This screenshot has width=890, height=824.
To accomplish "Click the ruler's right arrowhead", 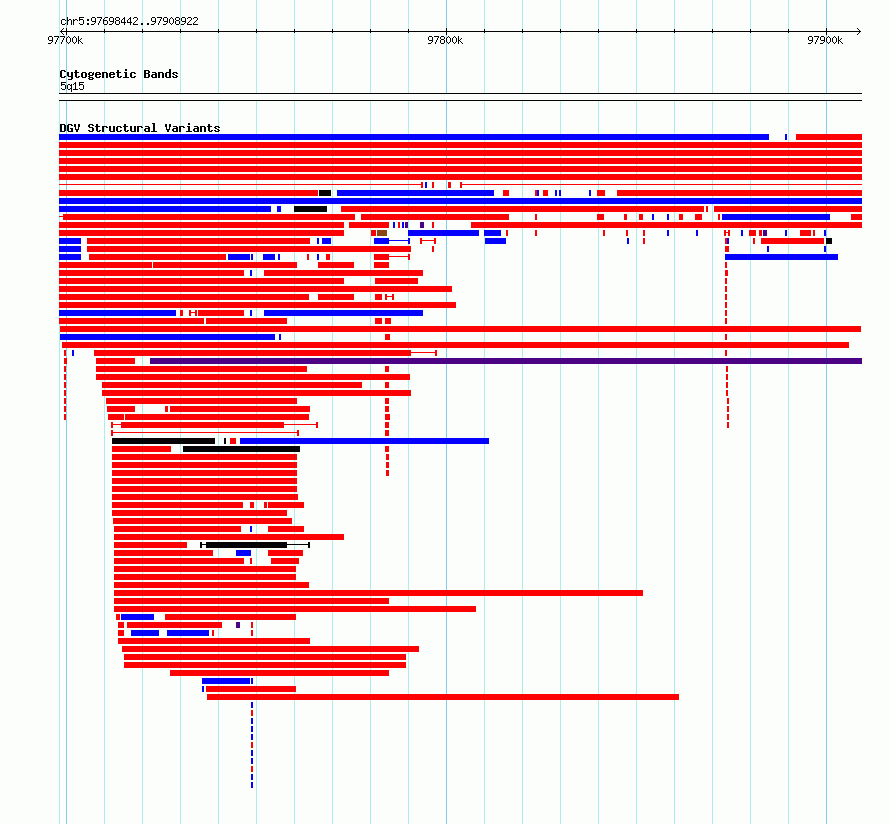I will [859, 31].
